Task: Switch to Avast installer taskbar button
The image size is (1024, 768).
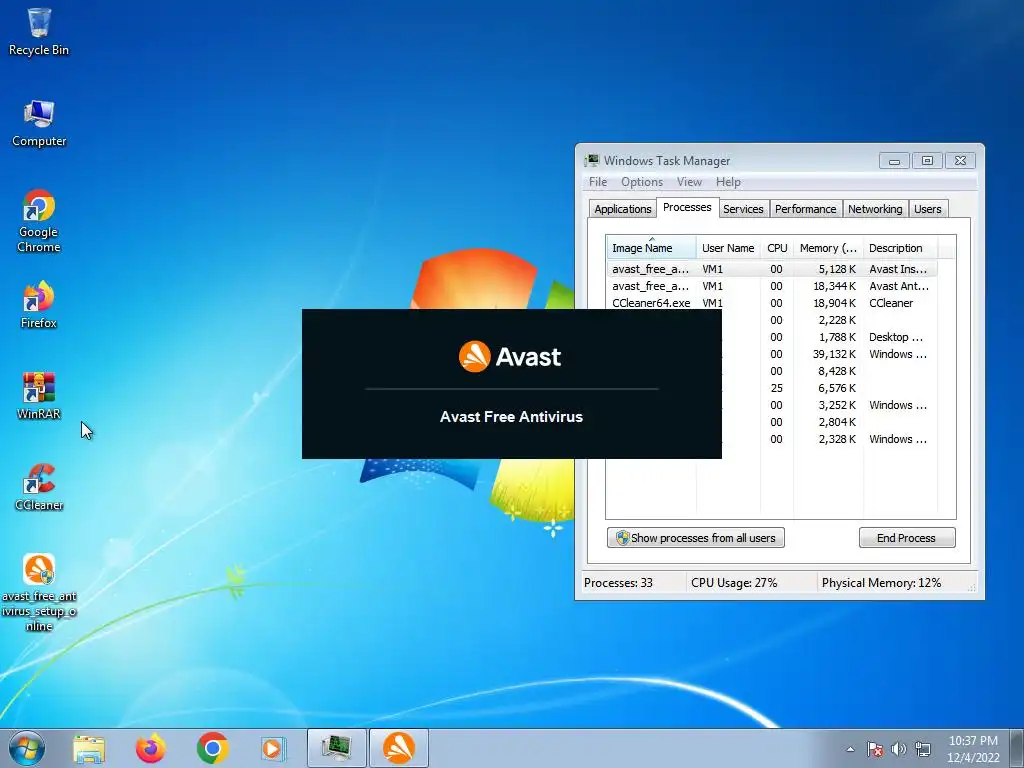Action: pyautogui.click(x=399, y=748)
